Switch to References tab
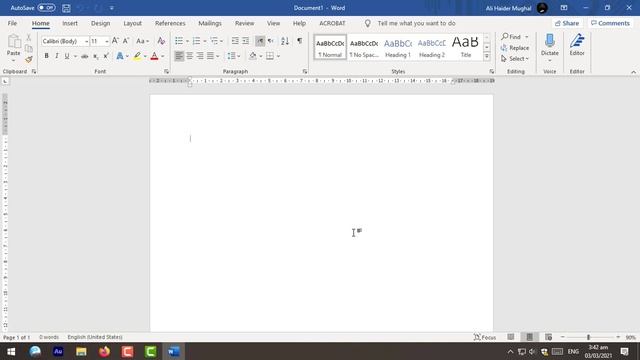The image size is (640, 360). pos(170,23)
